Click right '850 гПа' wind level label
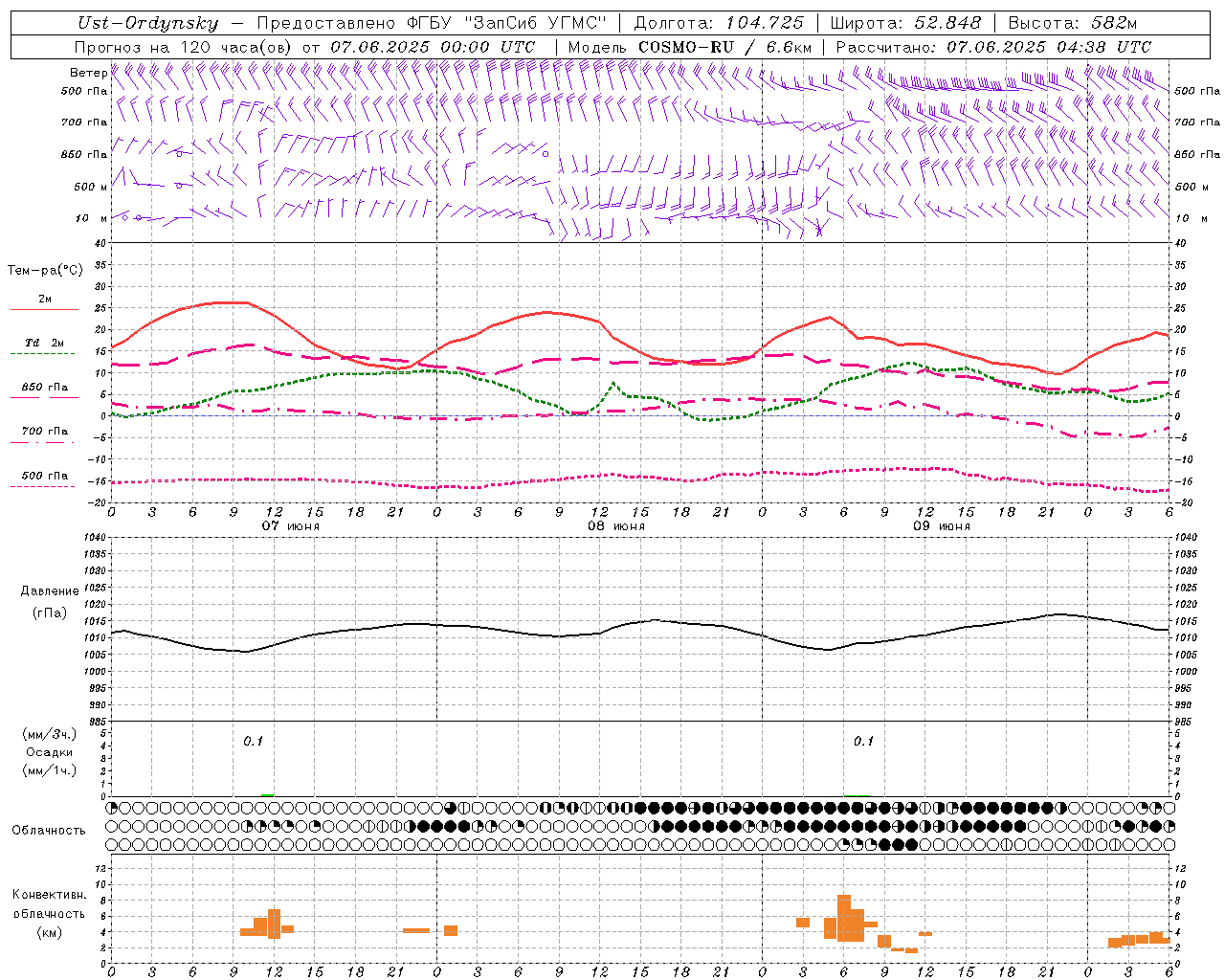This screenshot has height=980, width=1225. click(1197, 154)
